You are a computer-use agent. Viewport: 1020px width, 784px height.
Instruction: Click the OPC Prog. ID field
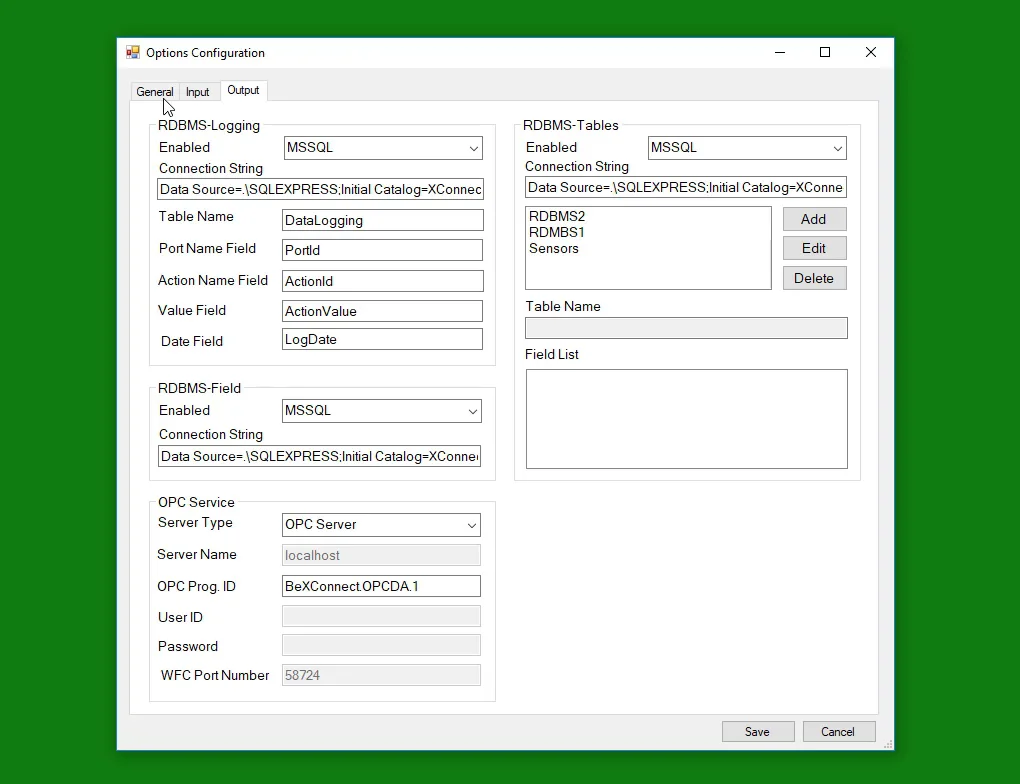[x=381, y=586]
